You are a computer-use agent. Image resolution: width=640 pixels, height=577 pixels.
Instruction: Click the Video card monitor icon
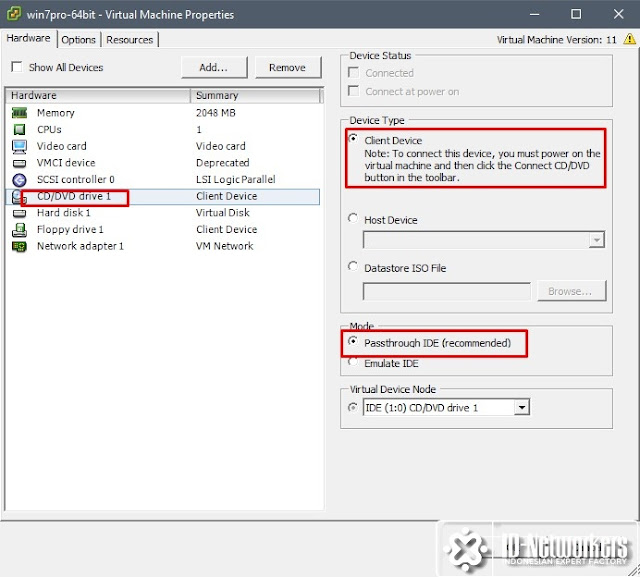pos(19,146)
